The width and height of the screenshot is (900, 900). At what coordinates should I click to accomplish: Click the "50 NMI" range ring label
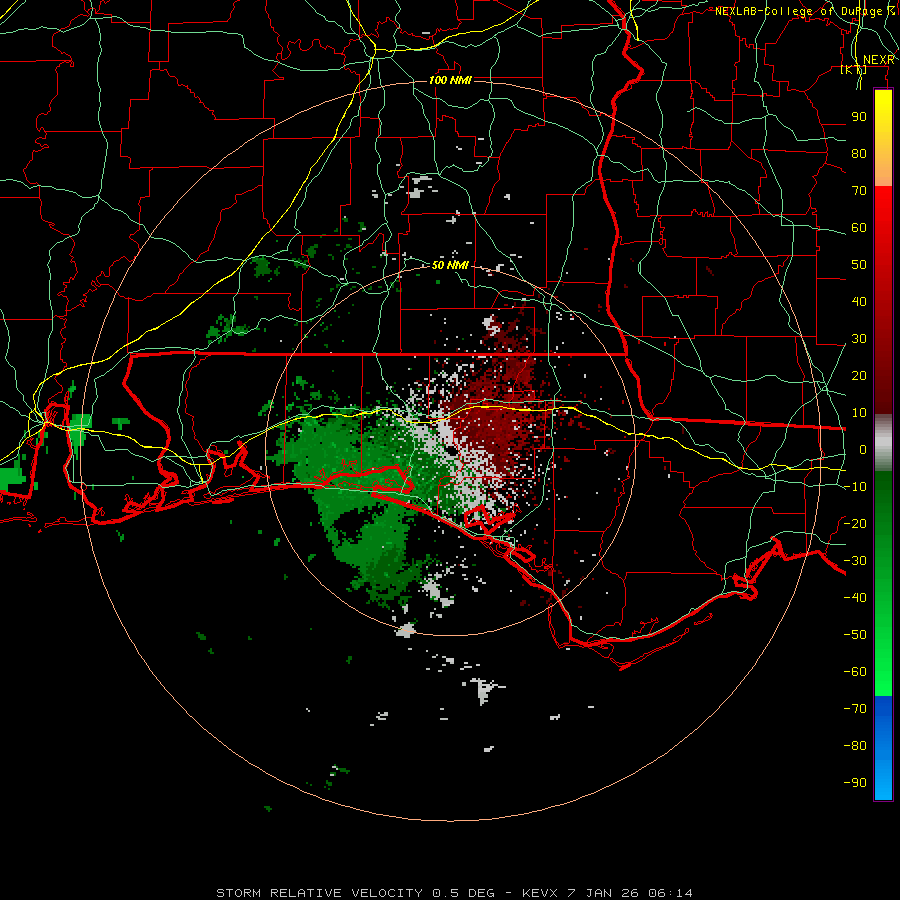coord(450,265)
